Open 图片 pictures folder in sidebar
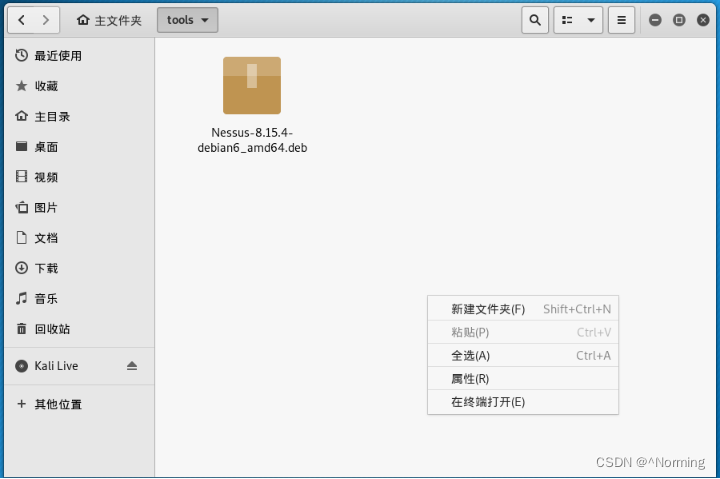This screenshot has height=479, width=720. click(79, 208)
